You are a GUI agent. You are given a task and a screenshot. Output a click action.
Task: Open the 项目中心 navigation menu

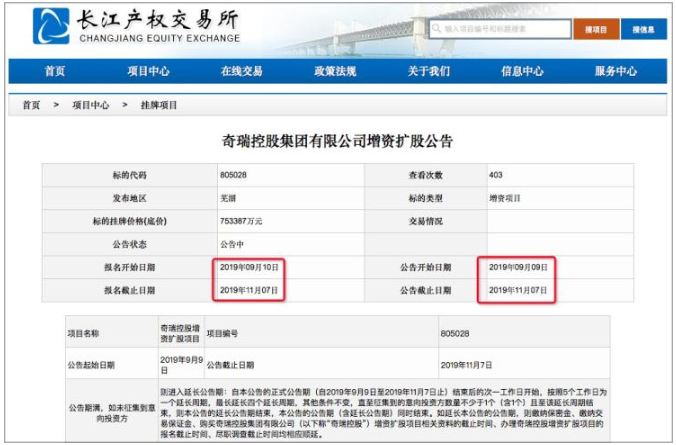(x=148, y=71)
